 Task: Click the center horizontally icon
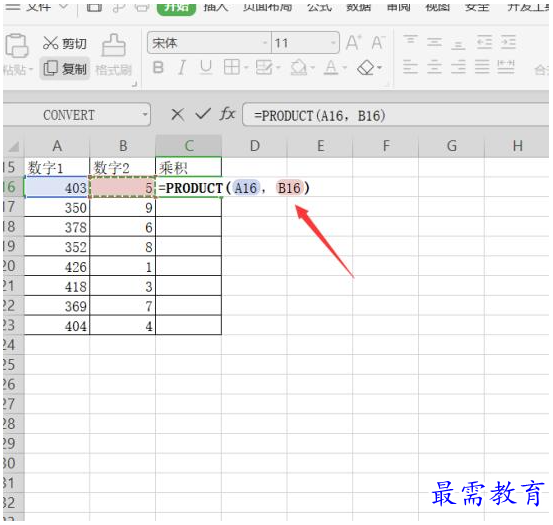coord(434,67)
